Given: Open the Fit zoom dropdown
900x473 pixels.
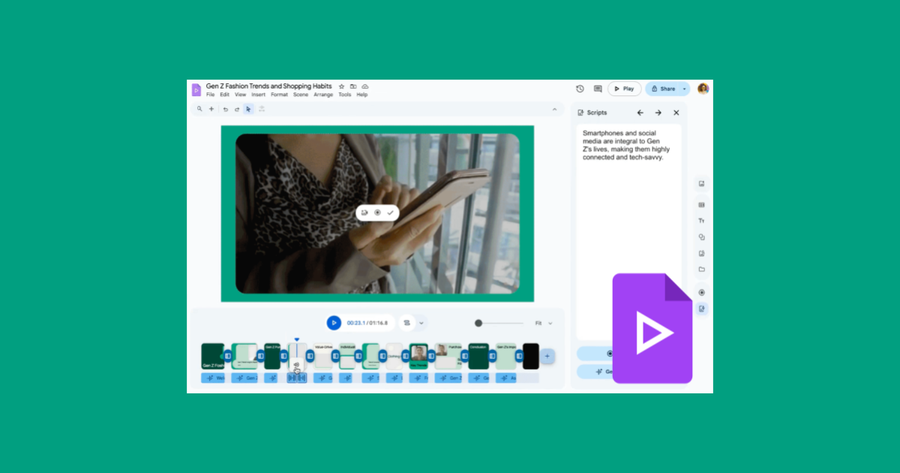Looking at the screenshot, I should pos(544,323).
